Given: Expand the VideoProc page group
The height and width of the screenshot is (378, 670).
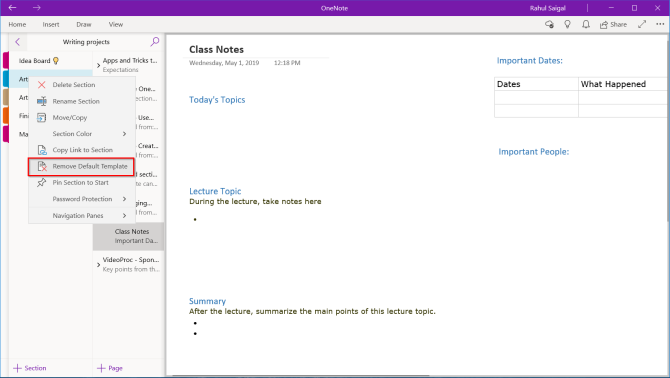Looking at the screenshot, I should click(x=98, y=265).
